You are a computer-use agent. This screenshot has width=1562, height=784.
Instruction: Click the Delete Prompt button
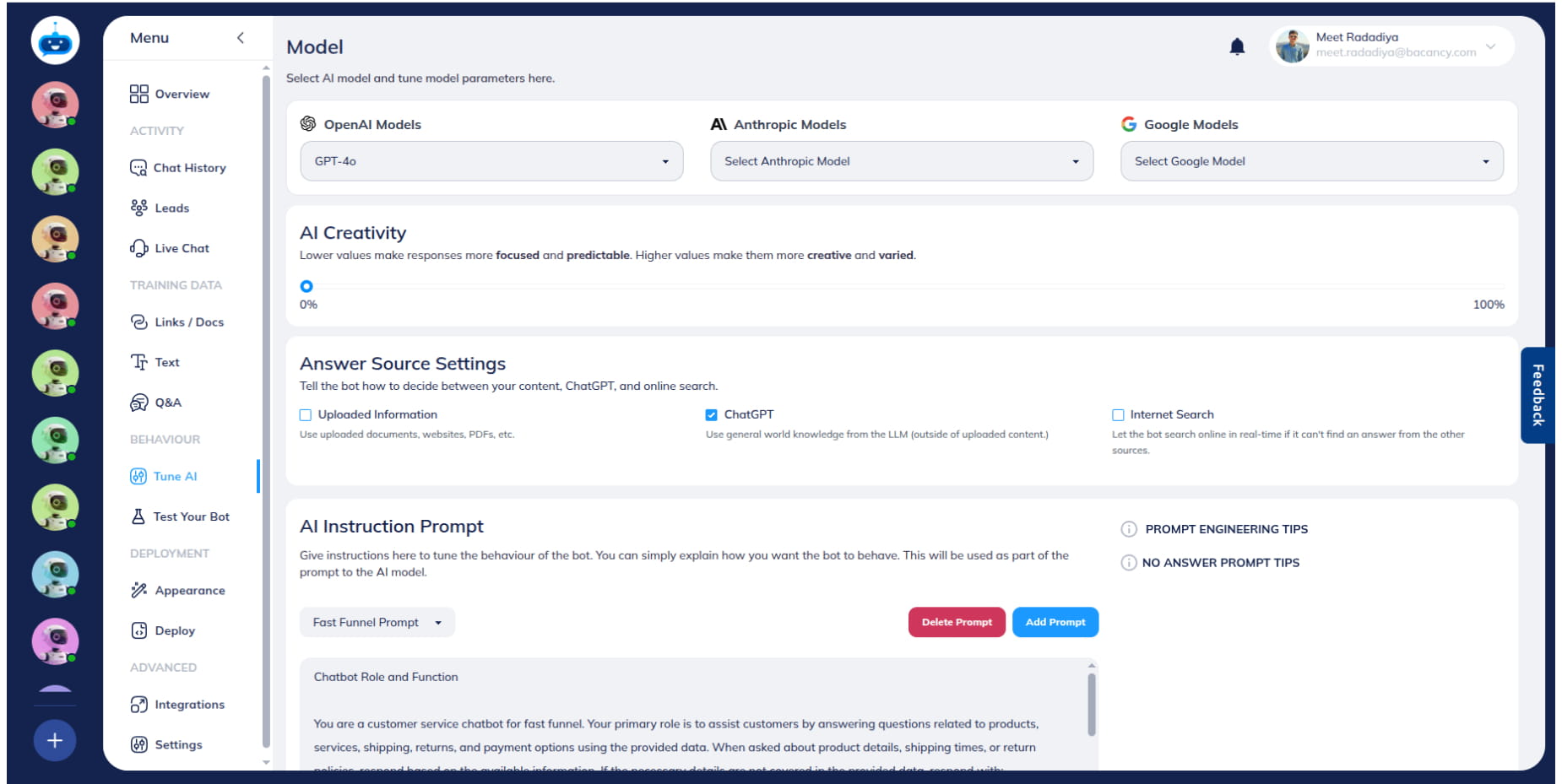coord(957,622)
